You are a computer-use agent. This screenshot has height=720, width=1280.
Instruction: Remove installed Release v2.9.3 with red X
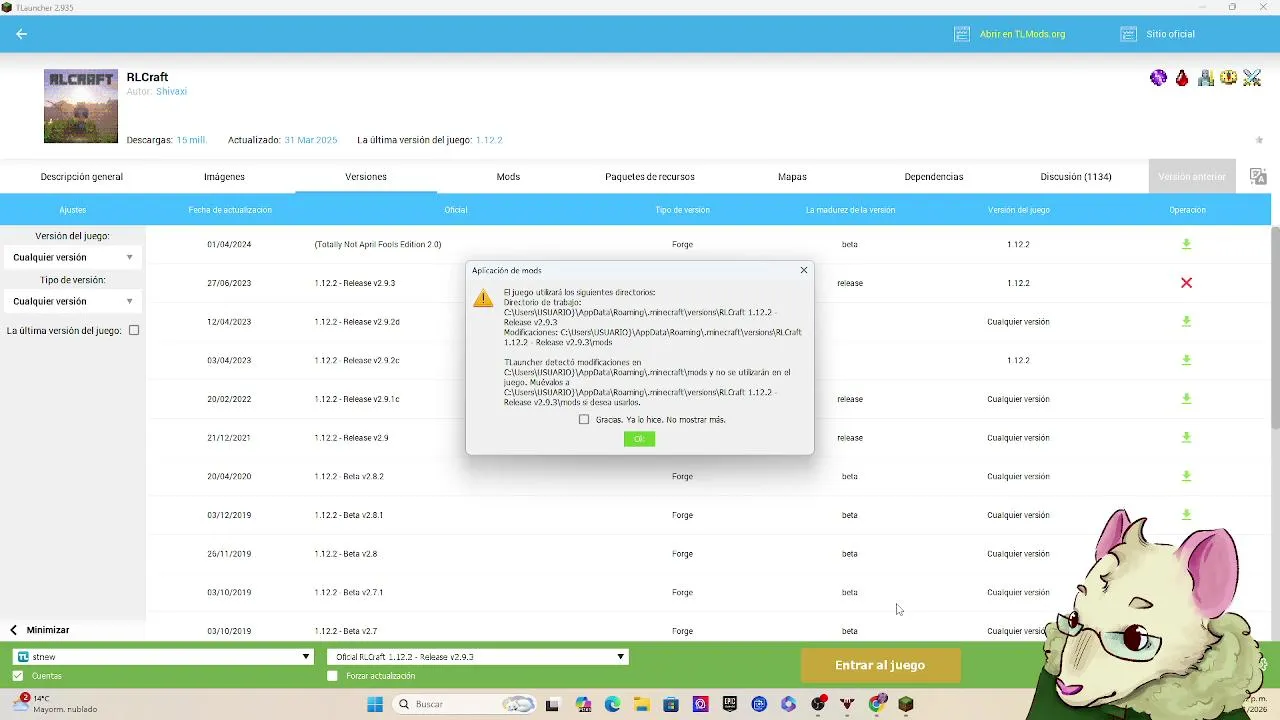[1186, 283]
